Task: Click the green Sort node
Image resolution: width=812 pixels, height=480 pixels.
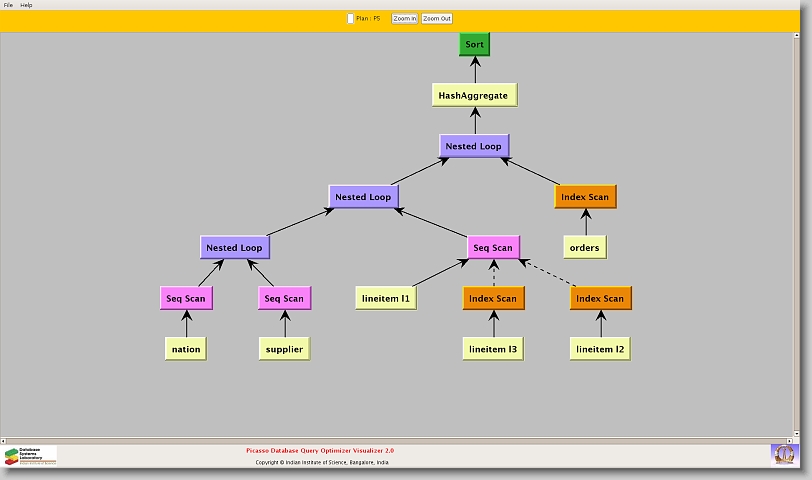Action: coord(475,44)
